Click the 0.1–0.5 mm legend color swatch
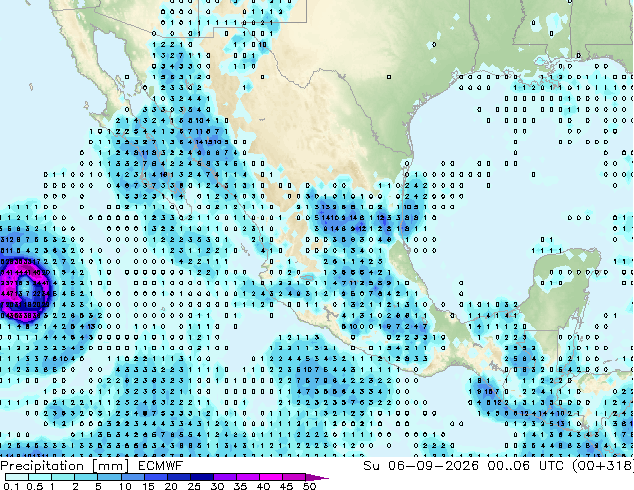This screenshot has width=634, height=490. tap(17, 477)
